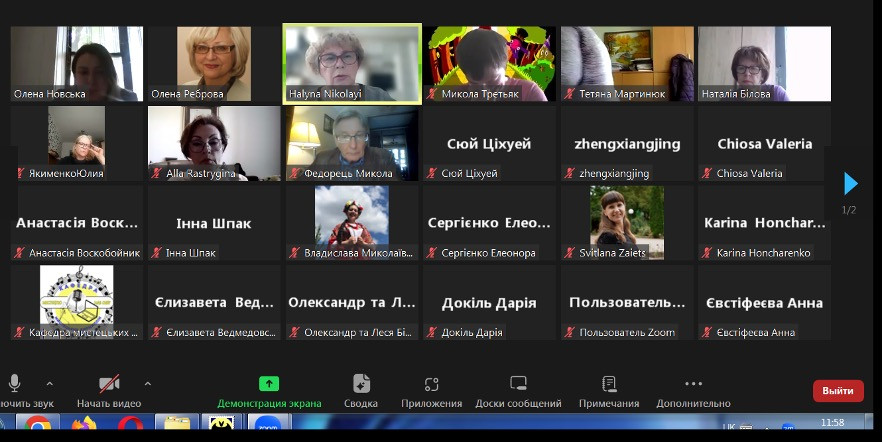Click Євстіфеєва Анна participant tile

tap(764, 303)
